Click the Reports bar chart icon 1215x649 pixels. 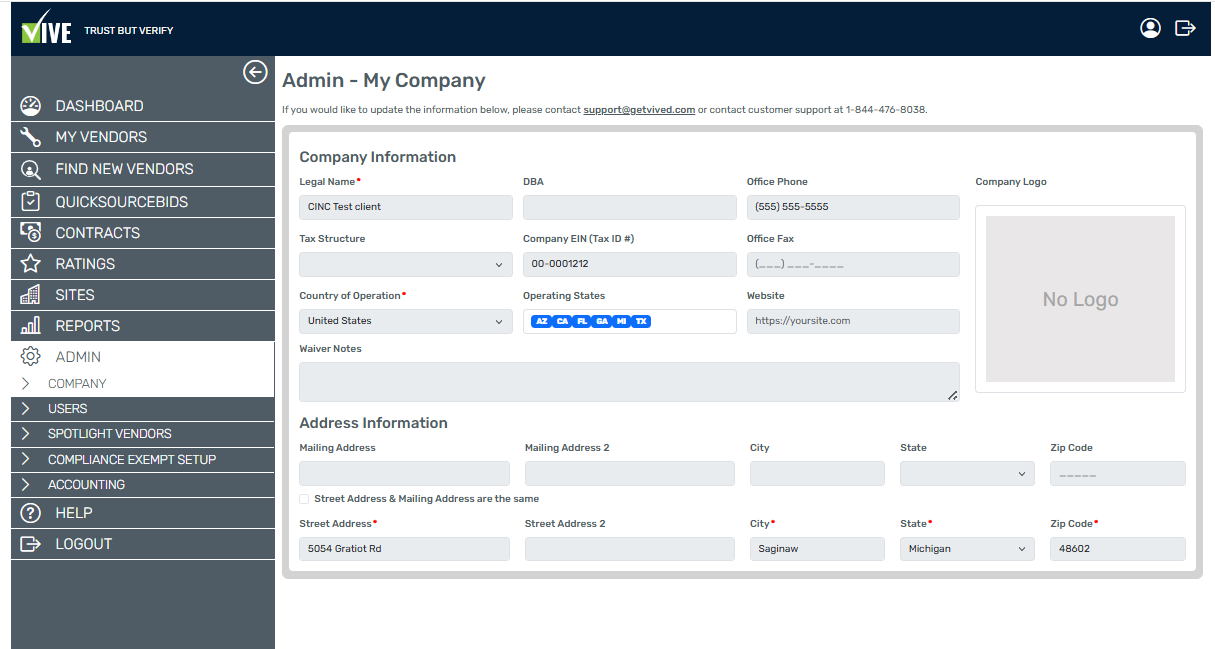(31, 326)
